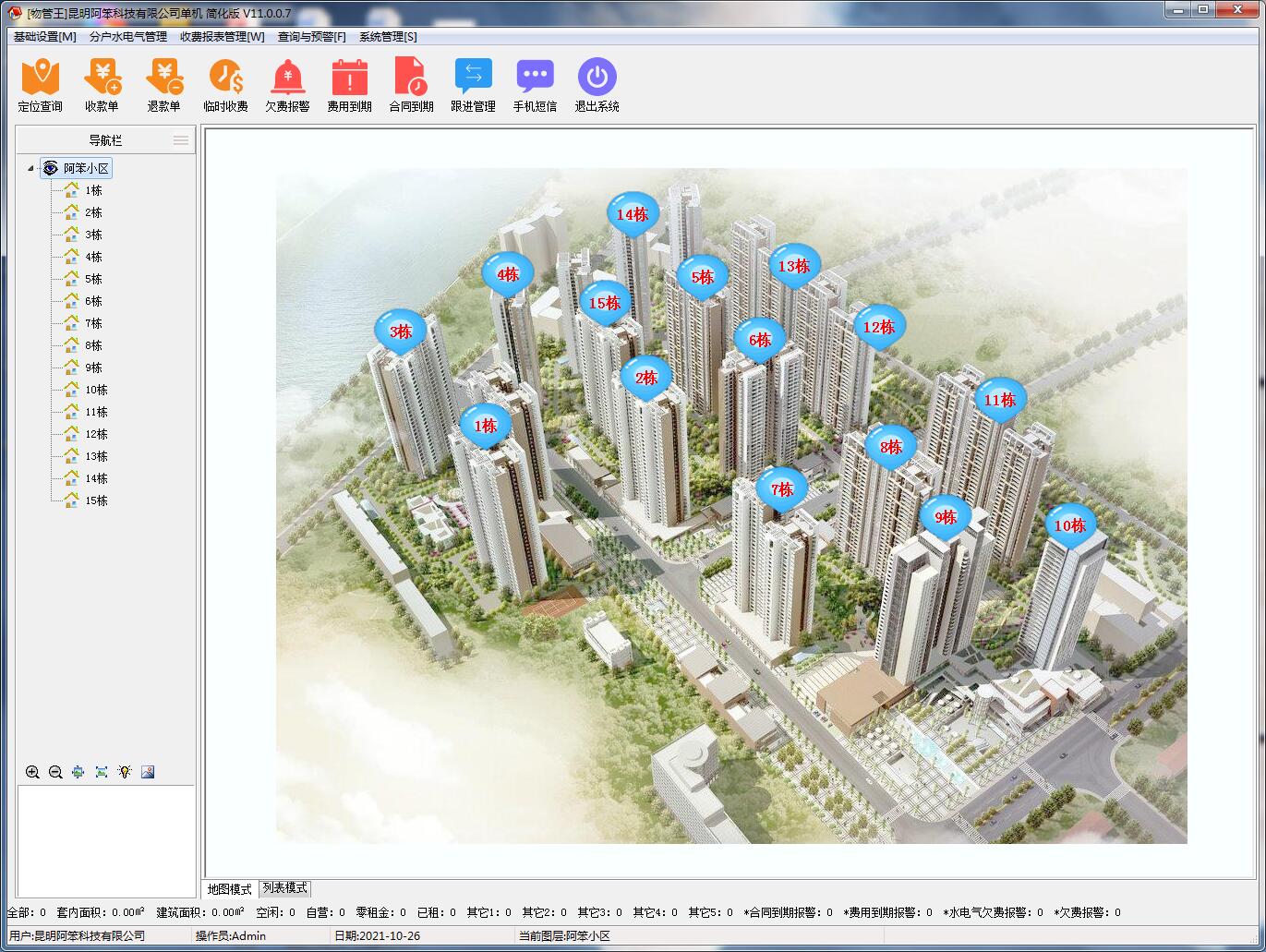Select the 临时收费 temporary charge icon
Viewport: 1266px width, 952px height.
pyautogui.click(x=225, y=78)
